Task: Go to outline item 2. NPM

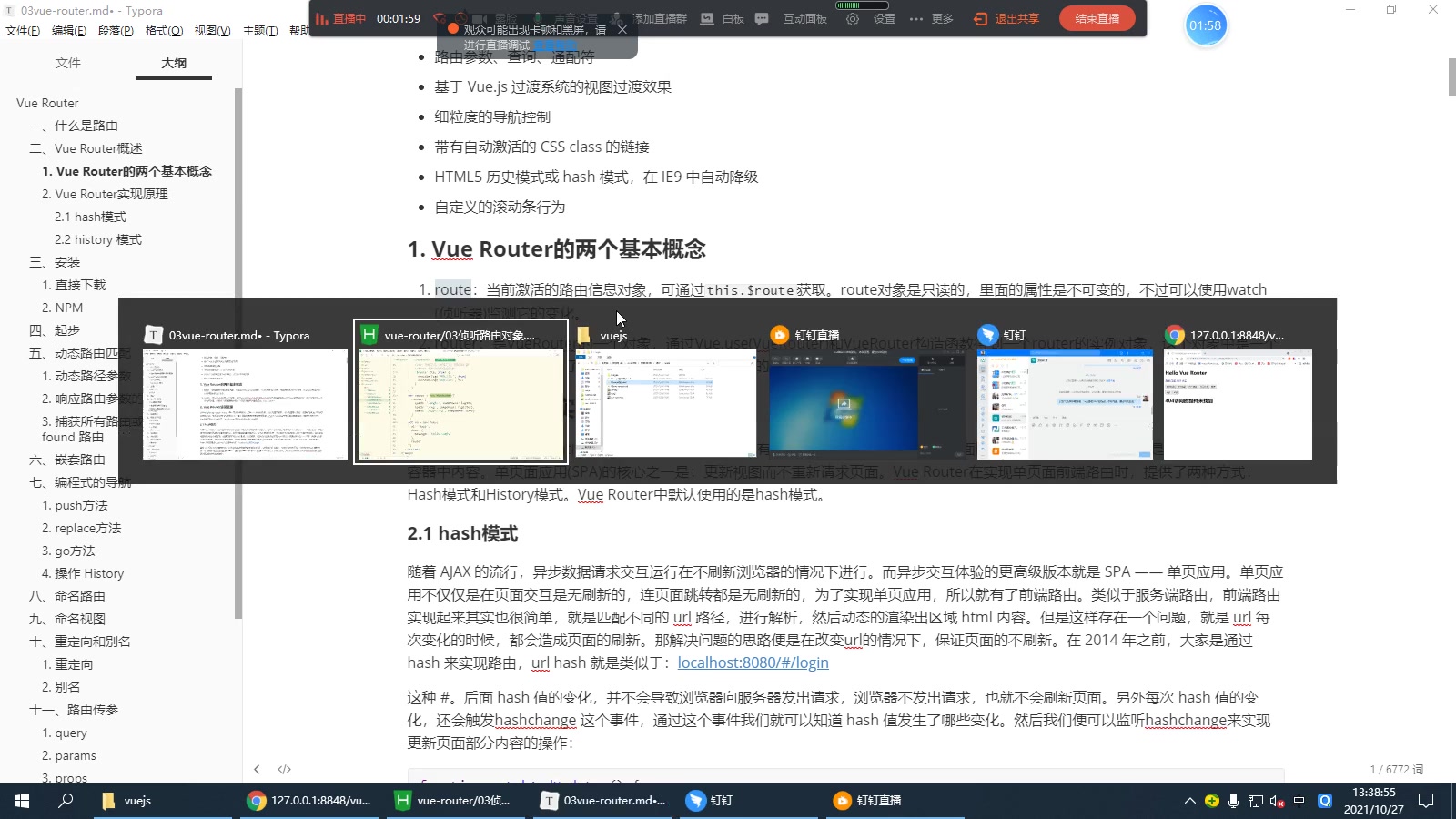Action: click(62, 308)
